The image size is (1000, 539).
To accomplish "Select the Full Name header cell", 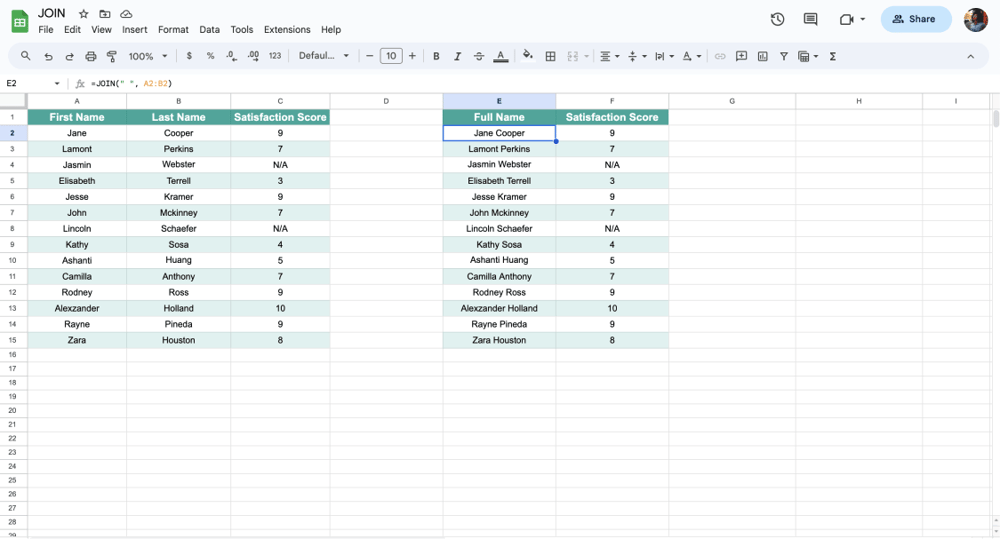I will click(x=499, y=117).
